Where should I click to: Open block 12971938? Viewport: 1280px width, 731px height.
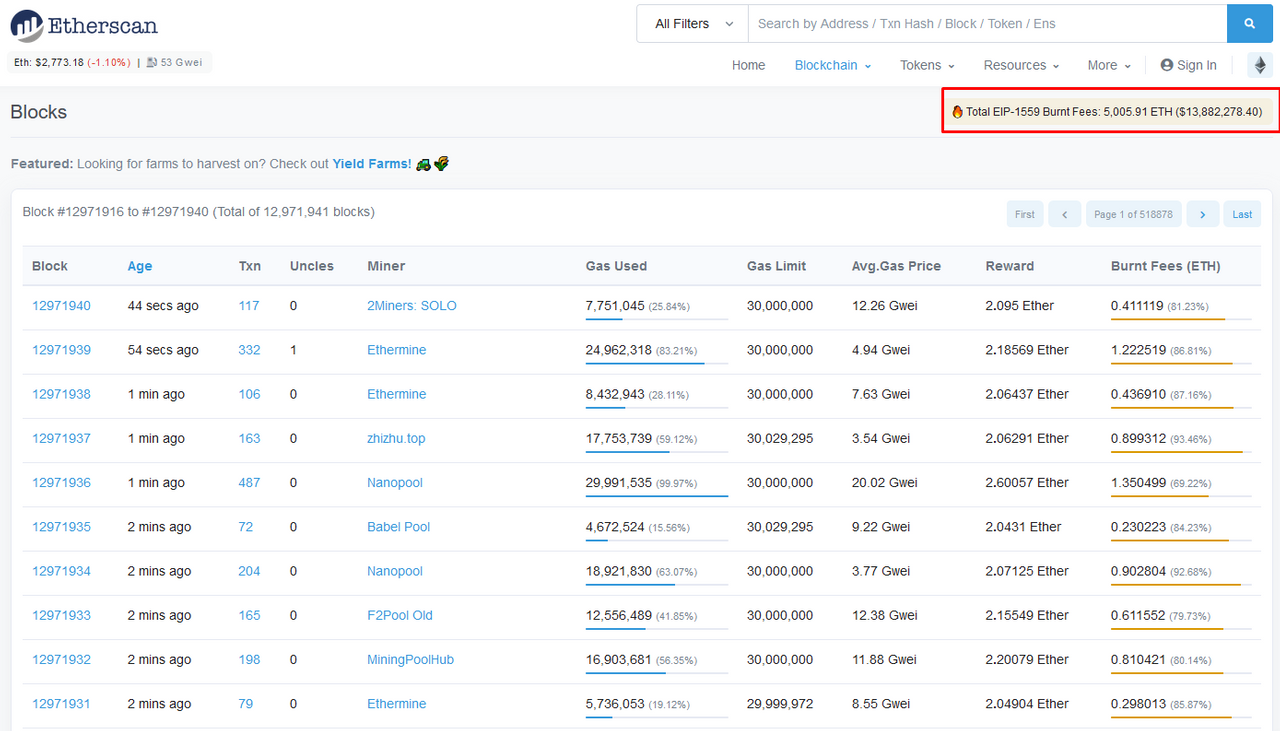(61, 394)
